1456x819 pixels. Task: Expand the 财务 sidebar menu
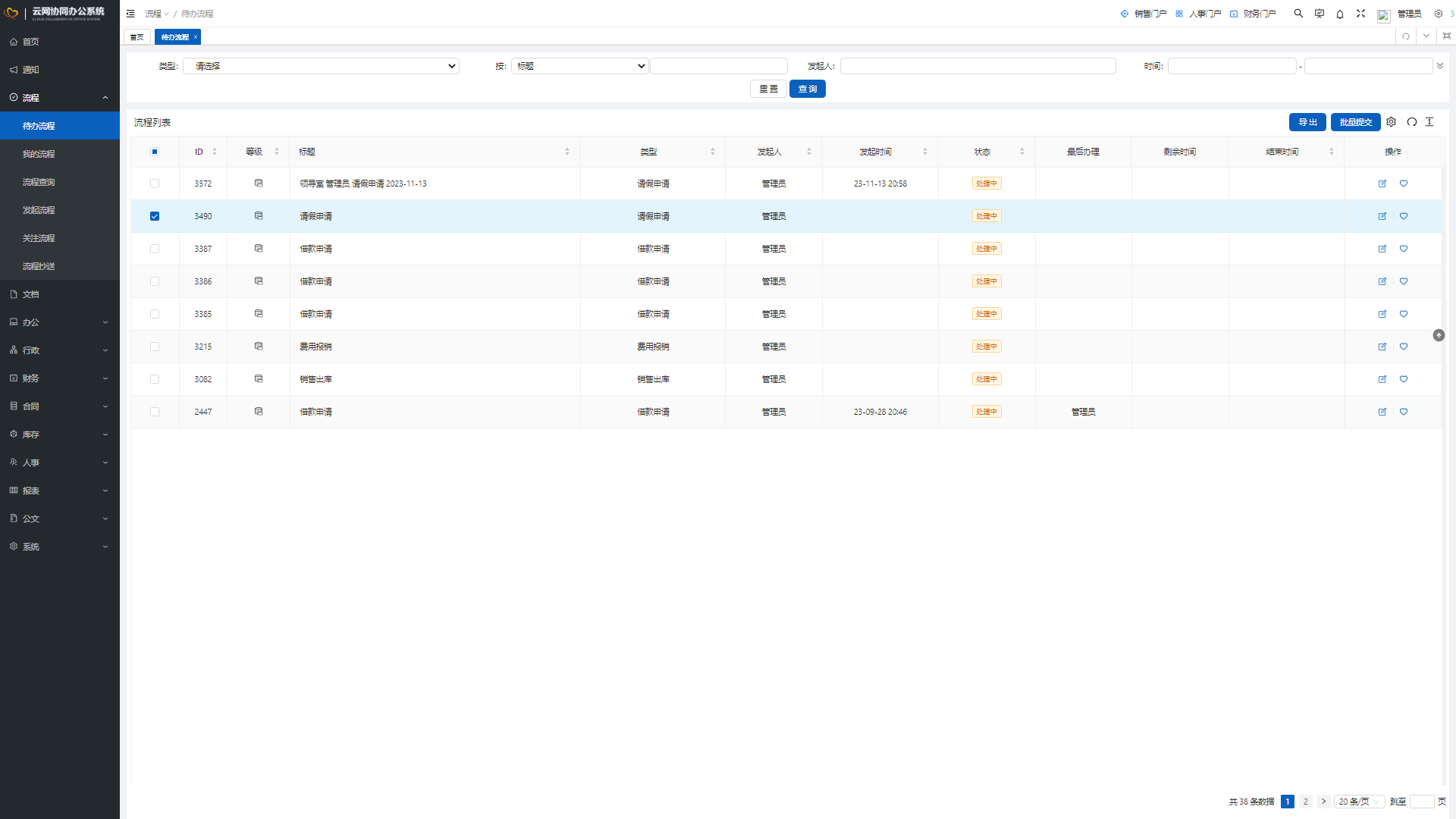coord(60,378)
